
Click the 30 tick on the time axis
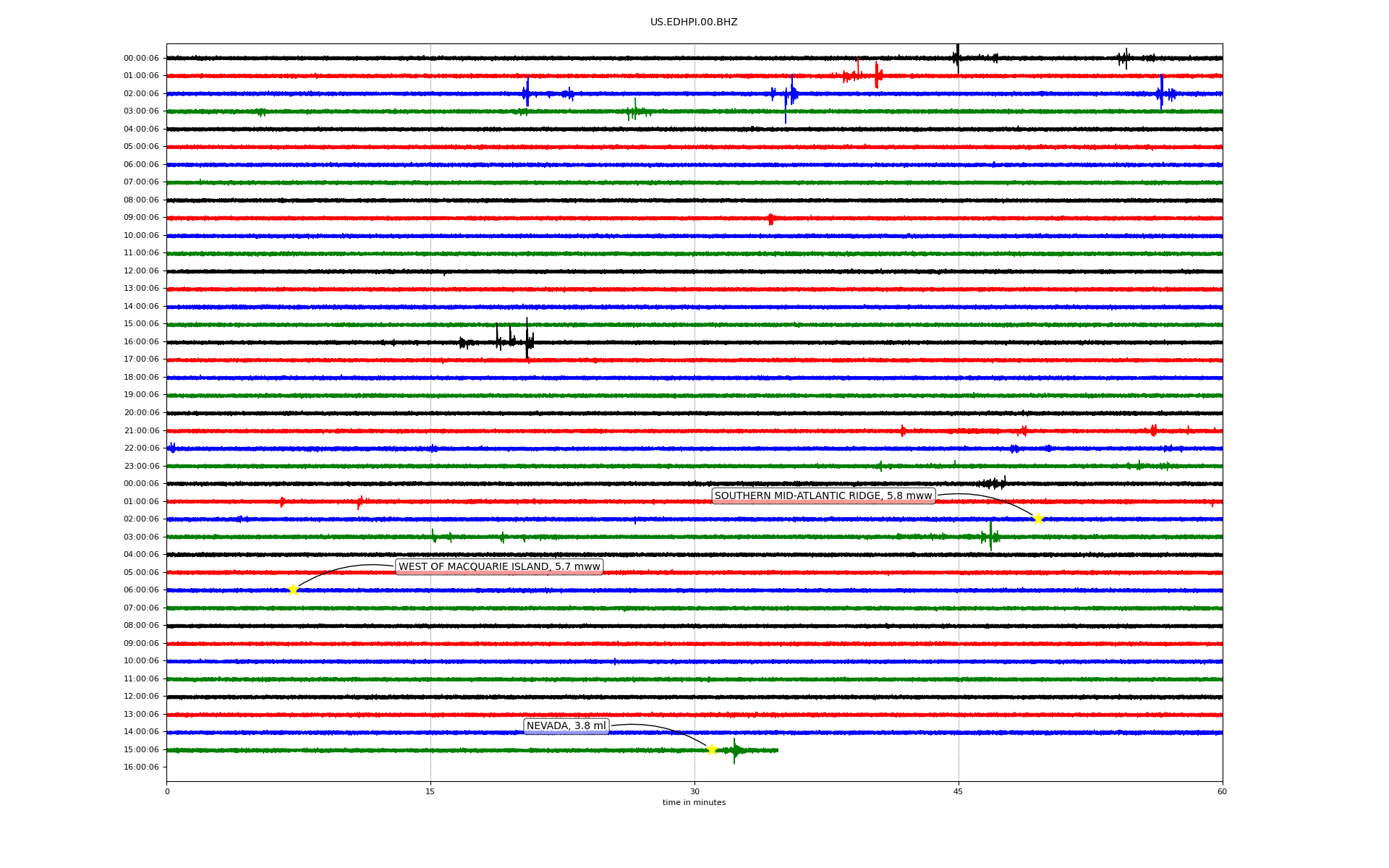(694, 791)
